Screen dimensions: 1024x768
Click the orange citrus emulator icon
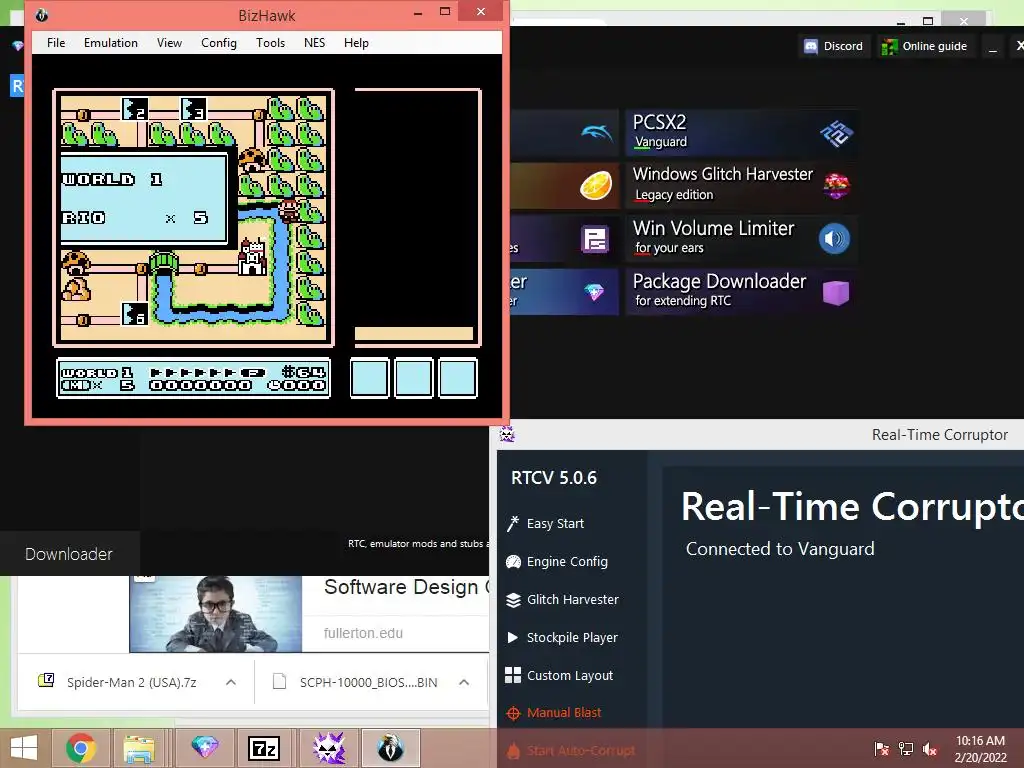pos(596,185)
